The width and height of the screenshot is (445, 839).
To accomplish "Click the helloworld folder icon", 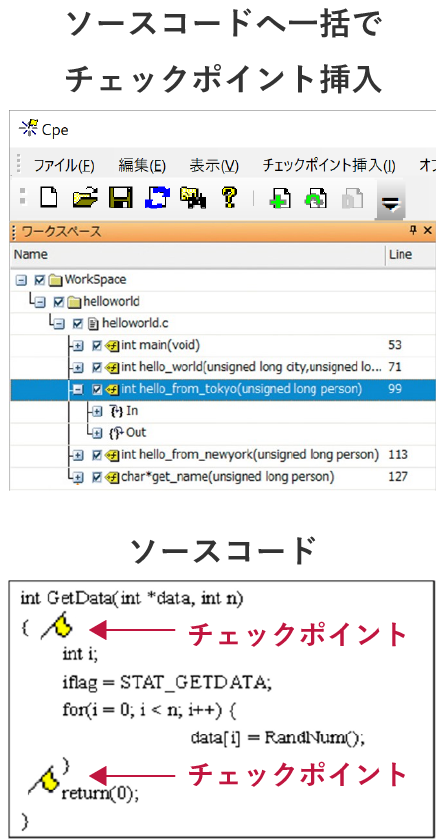I will click(x=75, y=302).
